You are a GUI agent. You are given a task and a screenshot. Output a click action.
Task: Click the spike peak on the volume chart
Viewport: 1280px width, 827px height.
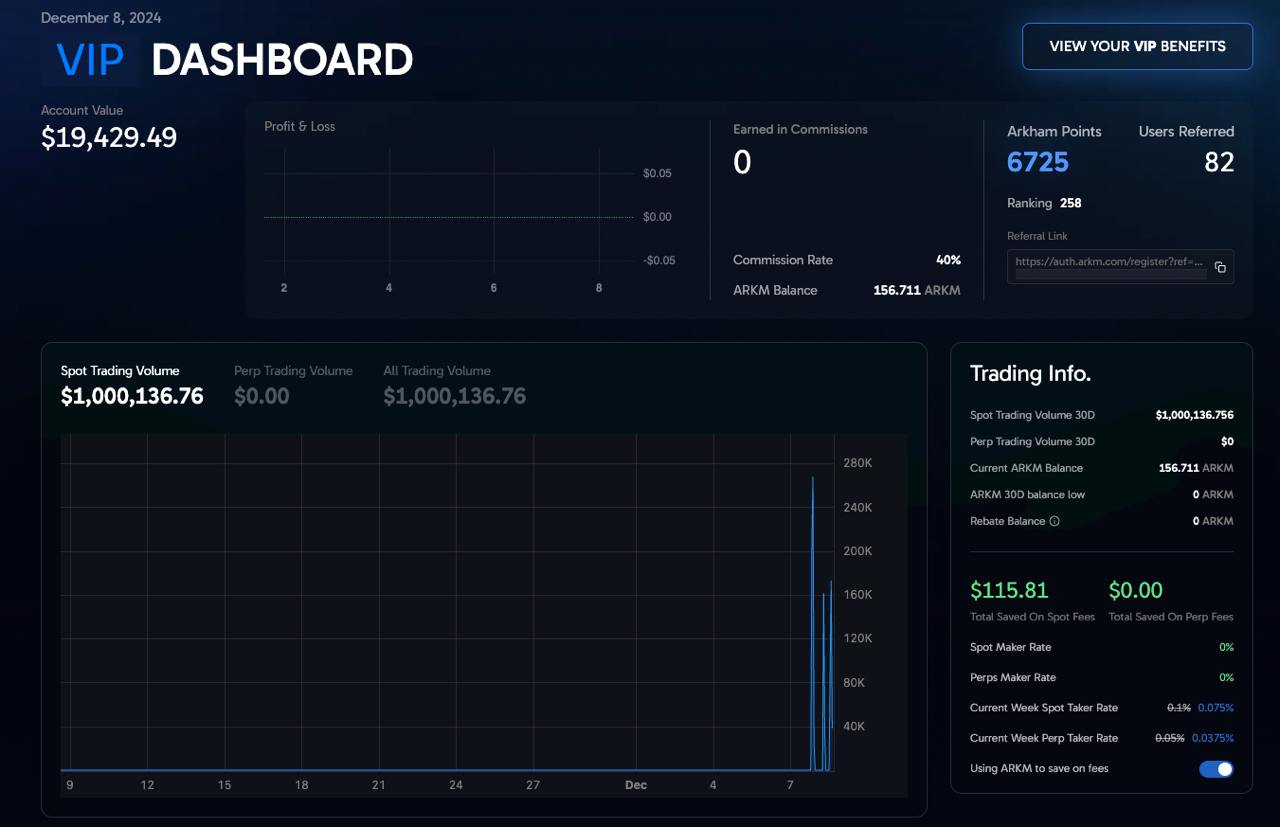coord(812,478)
